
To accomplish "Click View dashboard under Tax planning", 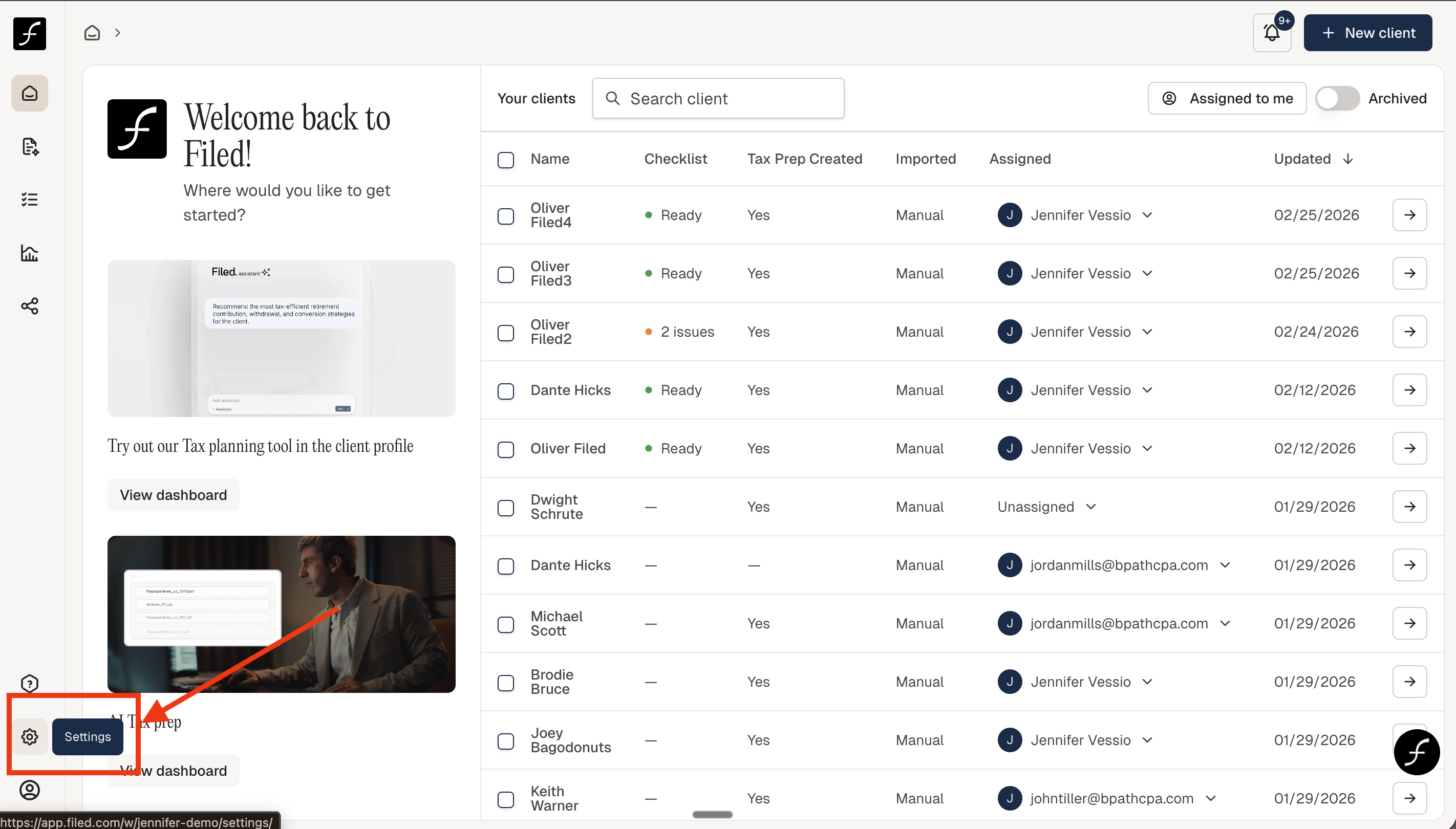I will (x=173, y=495).
